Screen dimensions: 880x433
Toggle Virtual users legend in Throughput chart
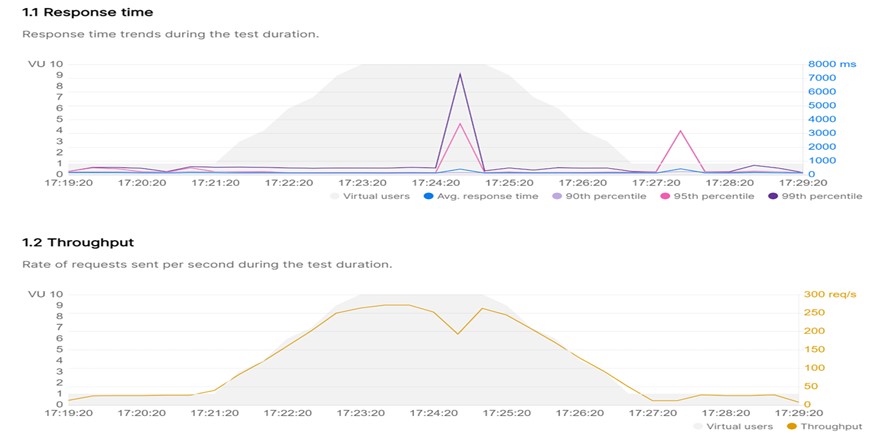point(733,426)
